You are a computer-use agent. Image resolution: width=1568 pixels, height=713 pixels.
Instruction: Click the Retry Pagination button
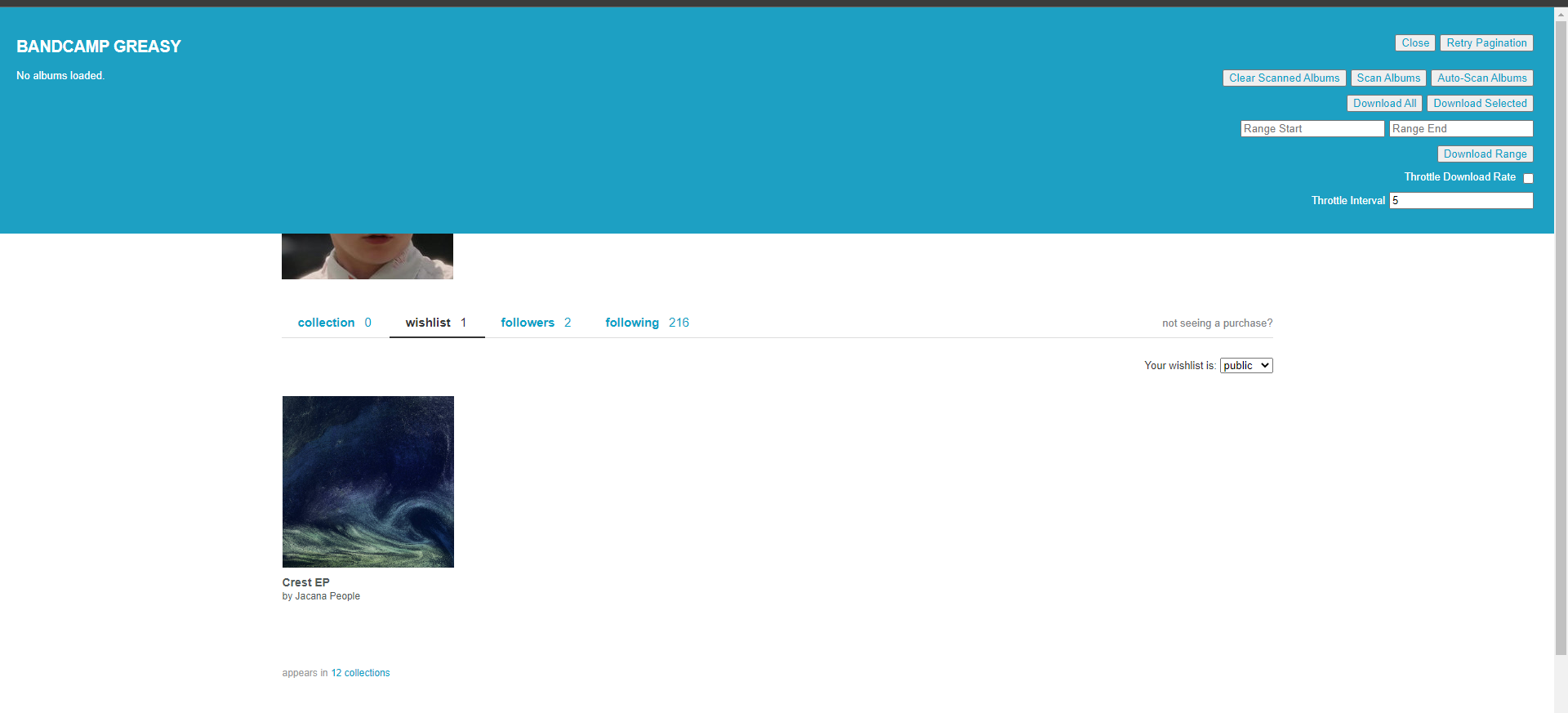point(1486,43)
